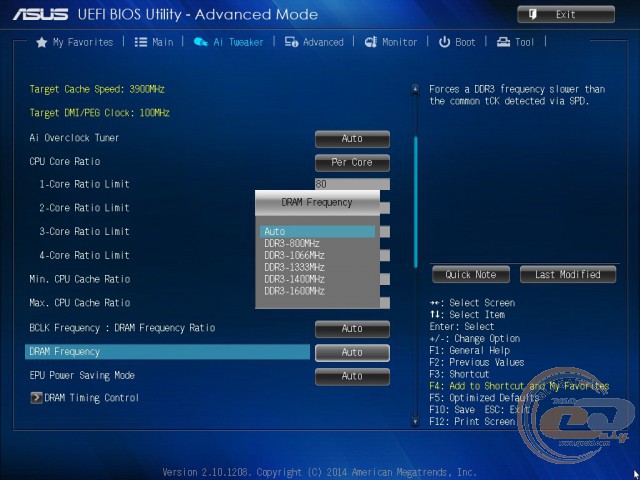Image resolution: width=640 pixels, height=480 pixels.
Task: Open the EPU Power Saving Mode dropdown
Action: (x=352, y=376)
